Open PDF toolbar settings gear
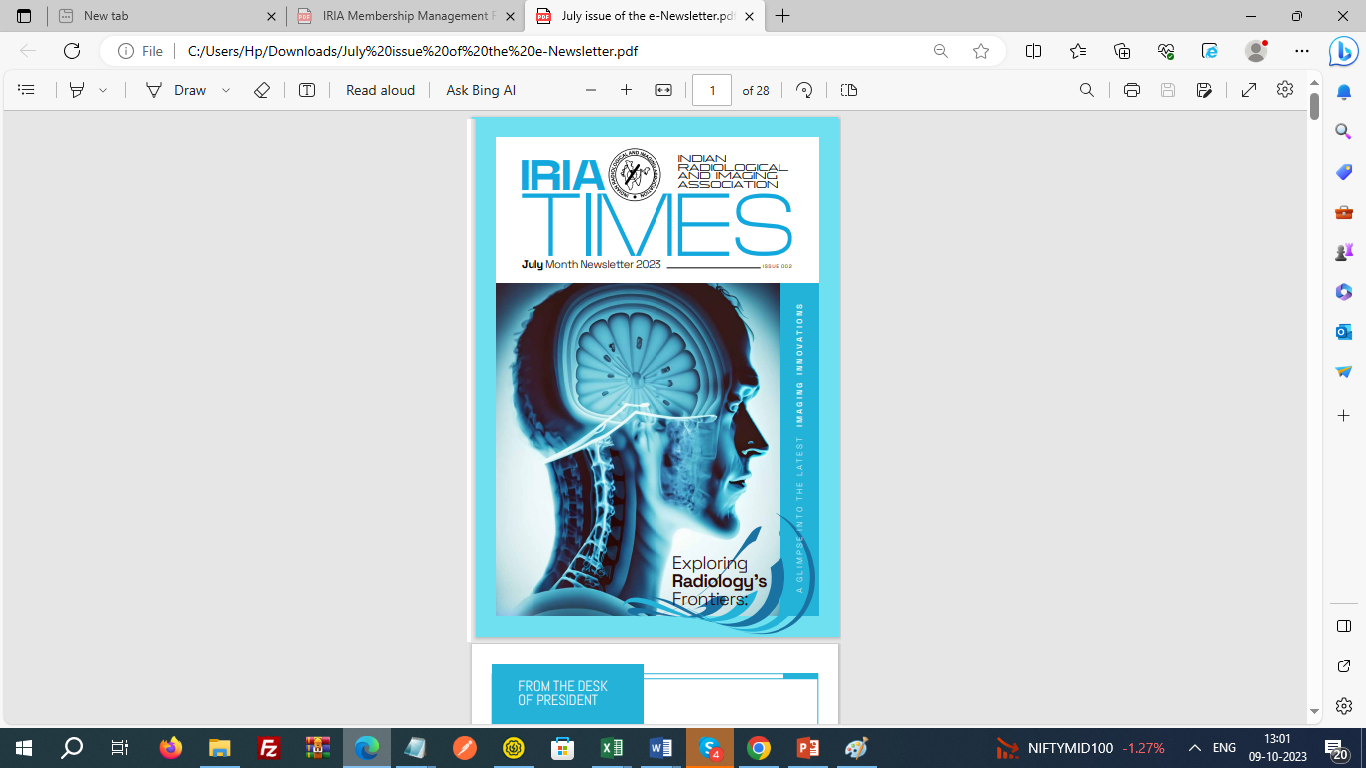 tap(1285, 89)
